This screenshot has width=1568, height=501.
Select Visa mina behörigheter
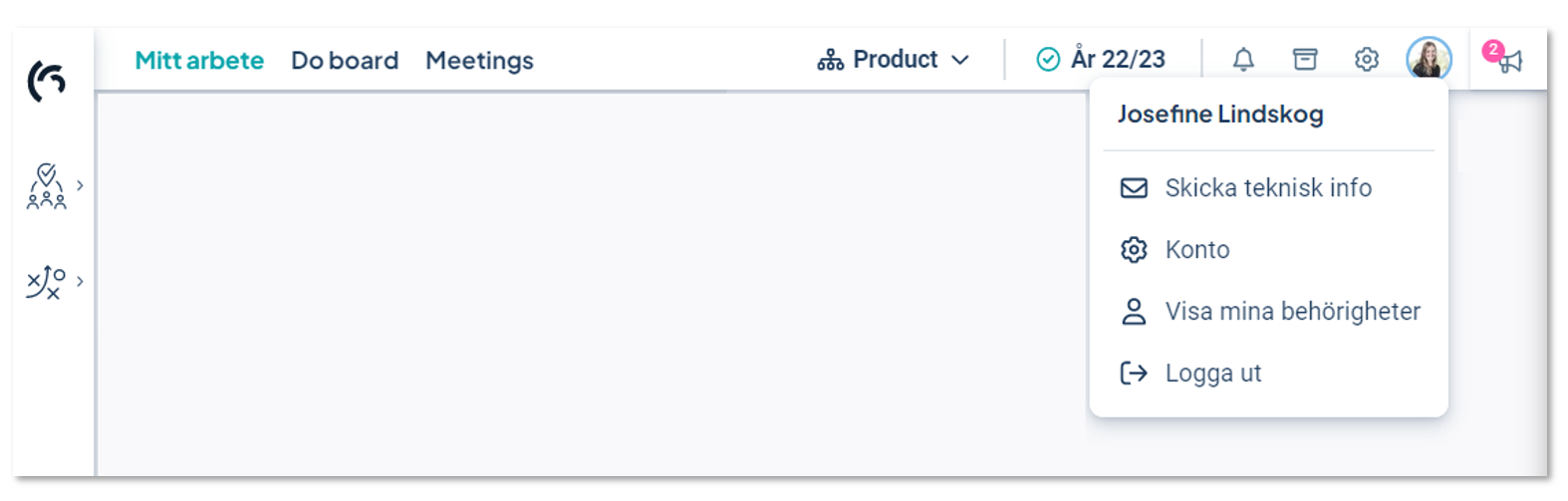(1268, 312)
